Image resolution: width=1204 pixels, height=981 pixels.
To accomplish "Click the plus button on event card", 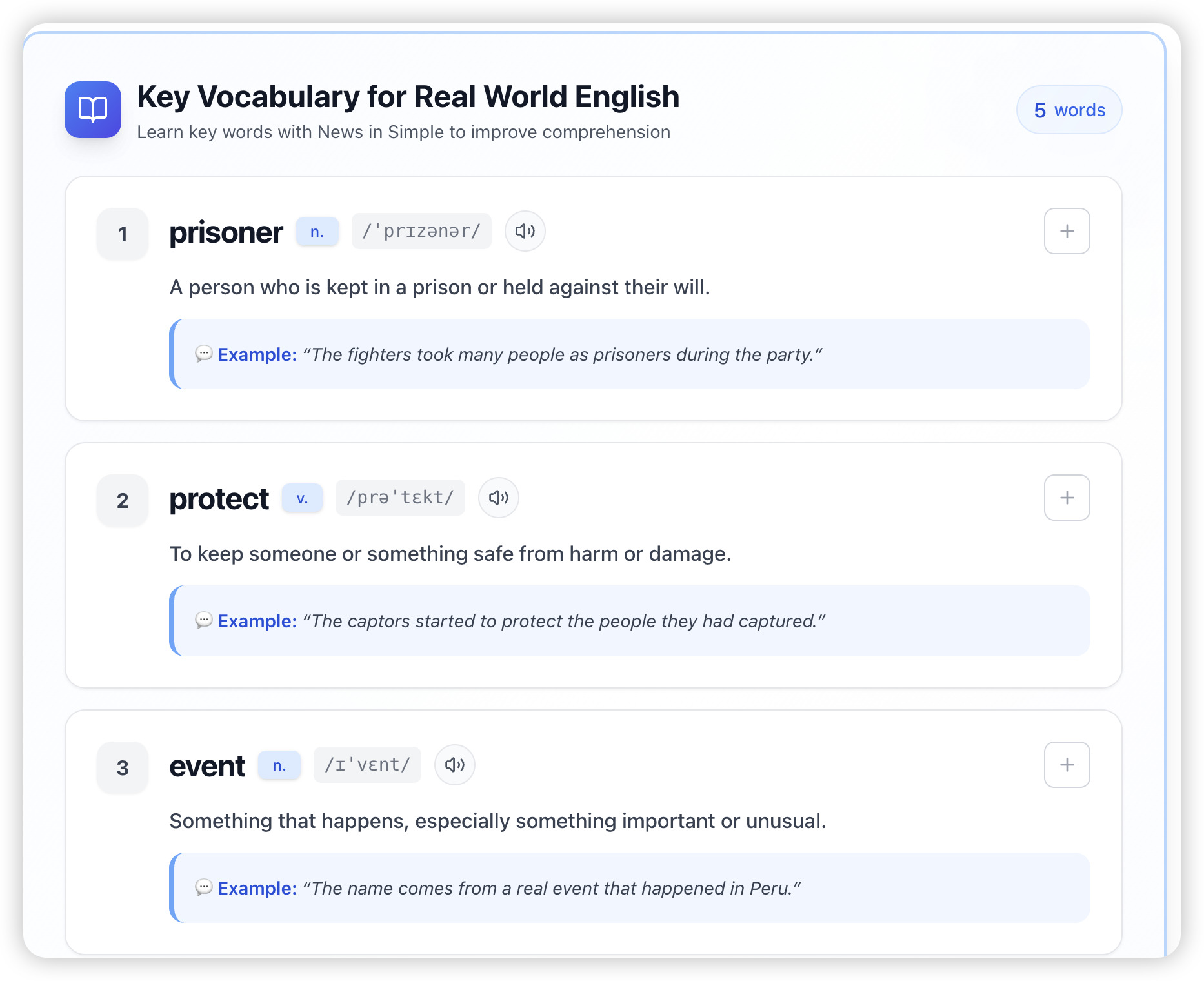I will [x=1067, y=765].
